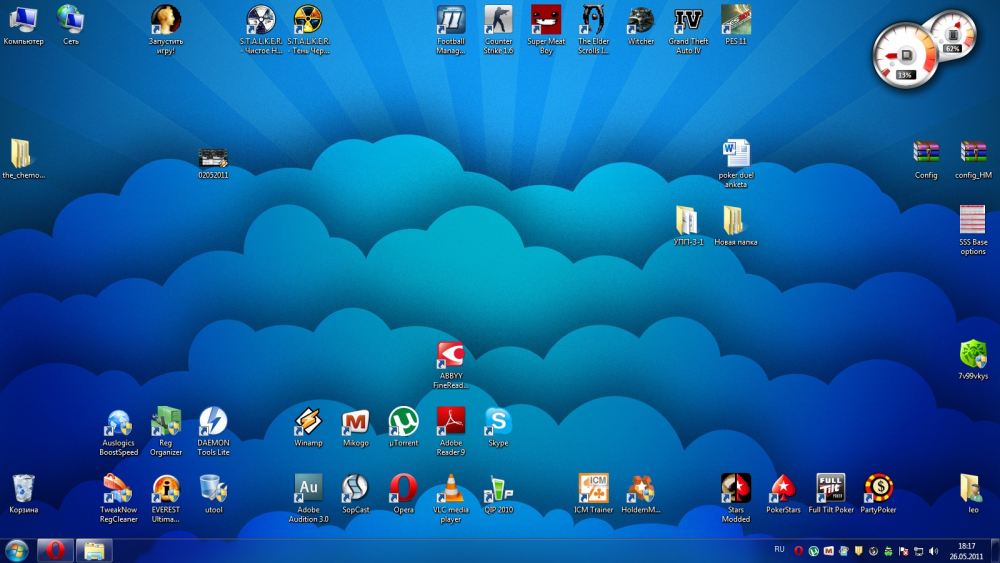Image resolution: width=1000 pixels, height=563 pixels.
Task: Click the network tray icon
Action: [919, 551]
